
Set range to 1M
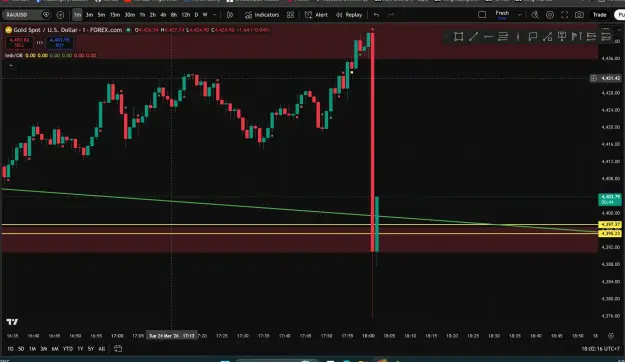[32, 349]
